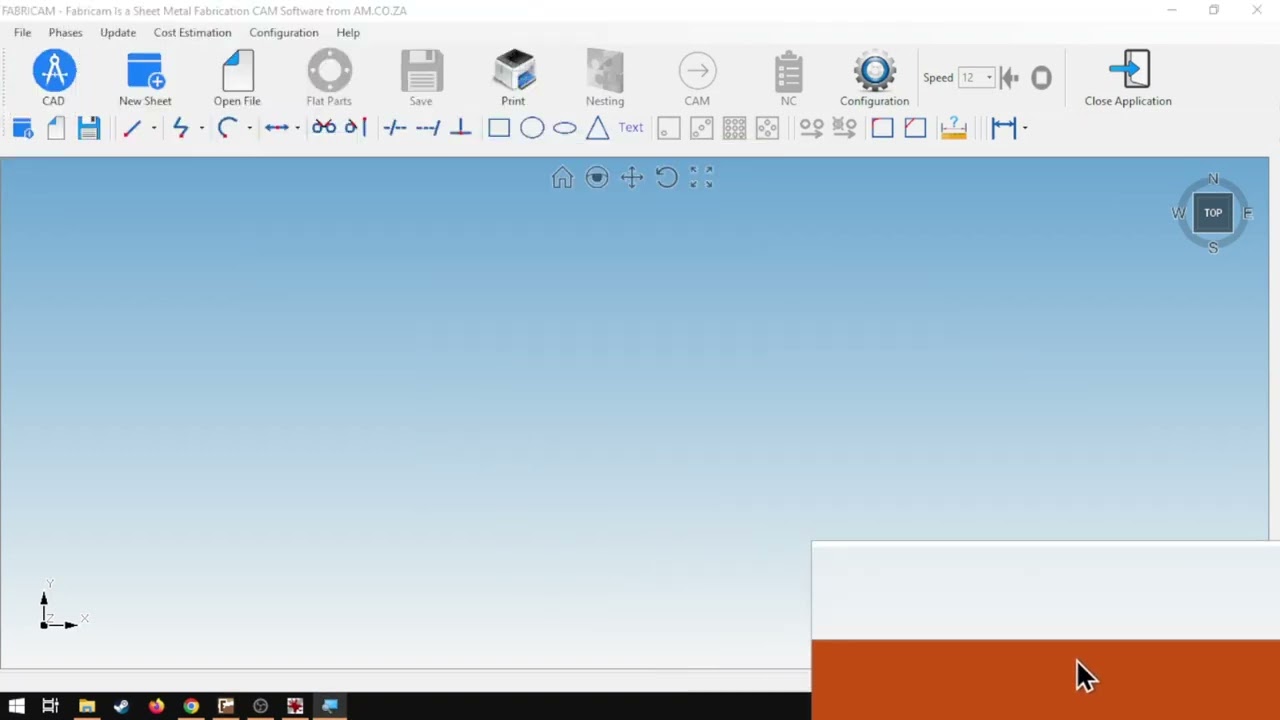
Task: Click the grid holes pattern icon
Action: coord(735,128)
